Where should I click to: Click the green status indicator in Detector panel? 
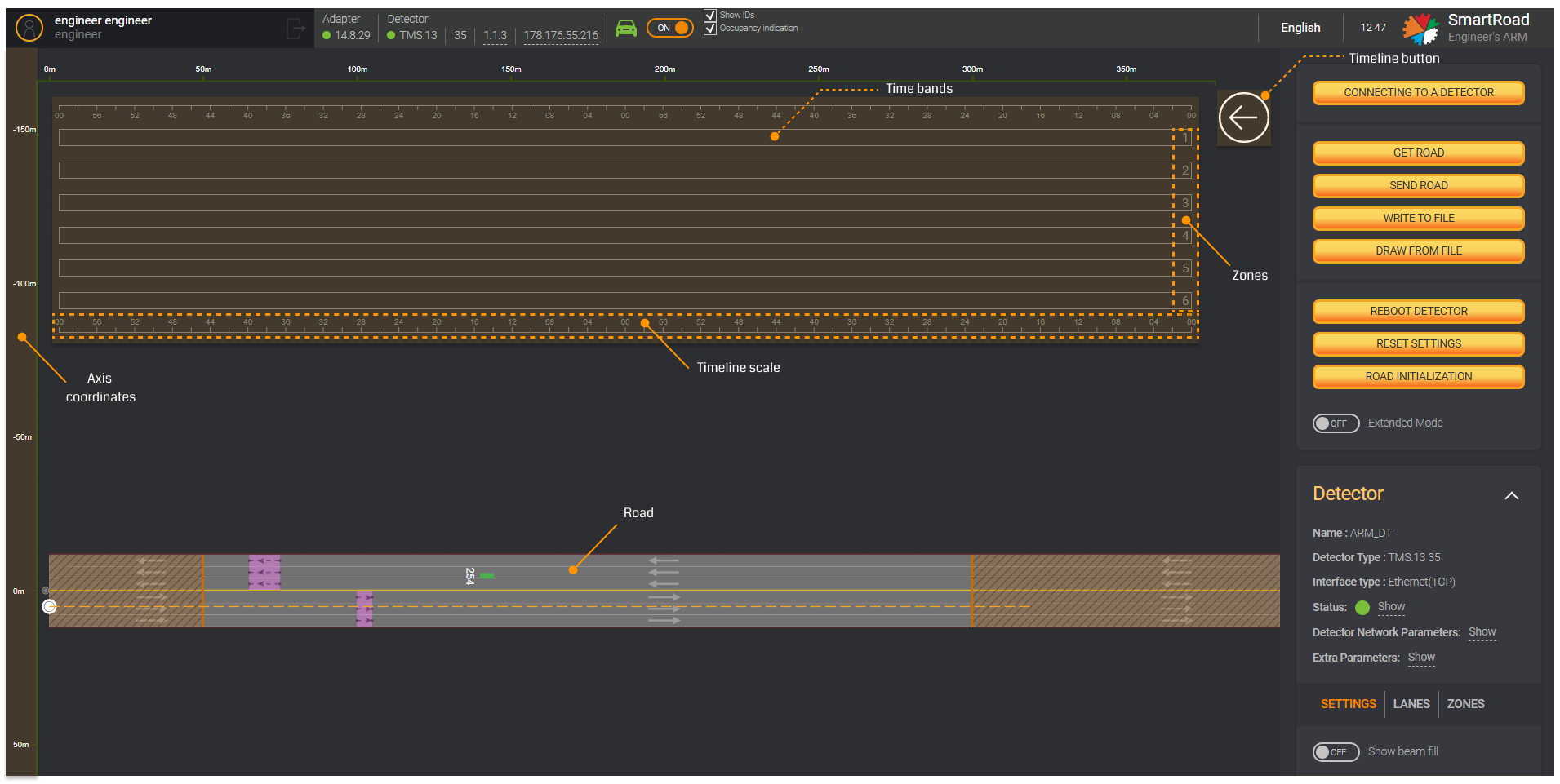point(1362,608)
